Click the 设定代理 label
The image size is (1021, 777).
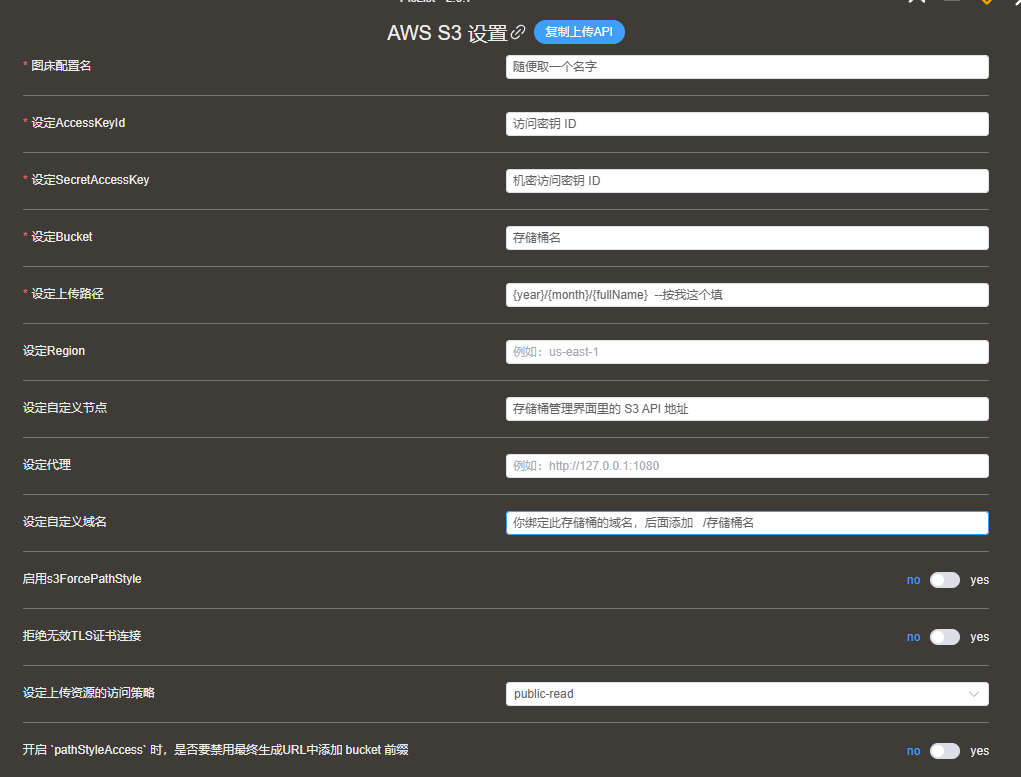[x=47, y=465]
